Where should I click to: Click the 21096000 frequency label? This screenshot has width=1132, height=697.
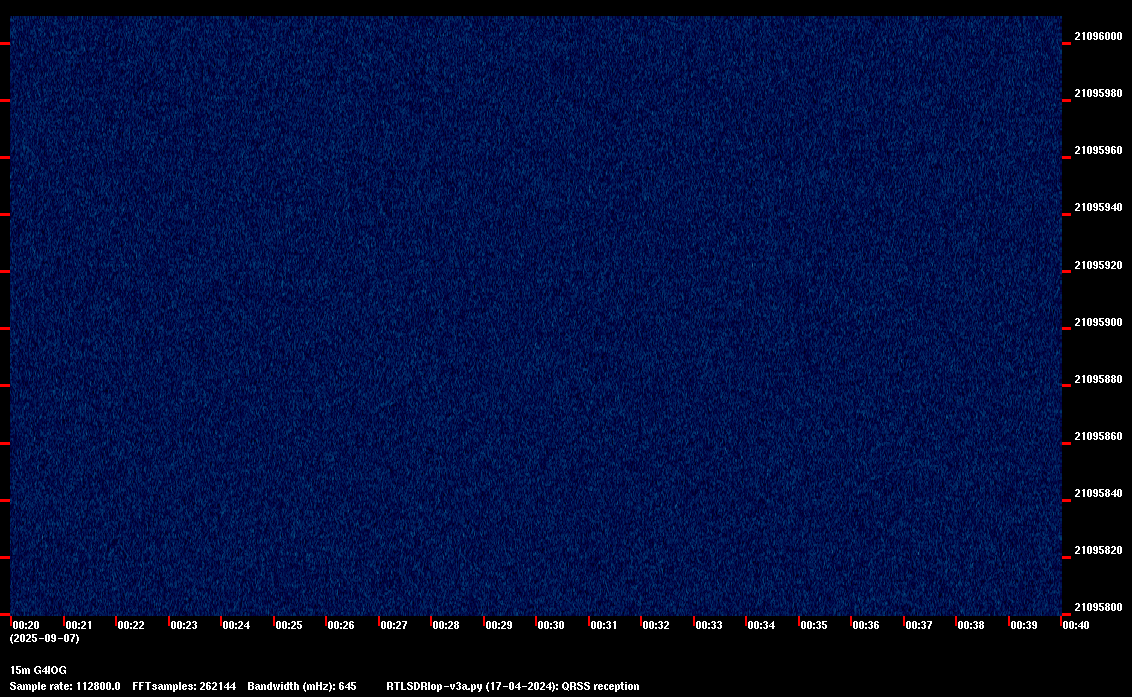coord(1098,36)
